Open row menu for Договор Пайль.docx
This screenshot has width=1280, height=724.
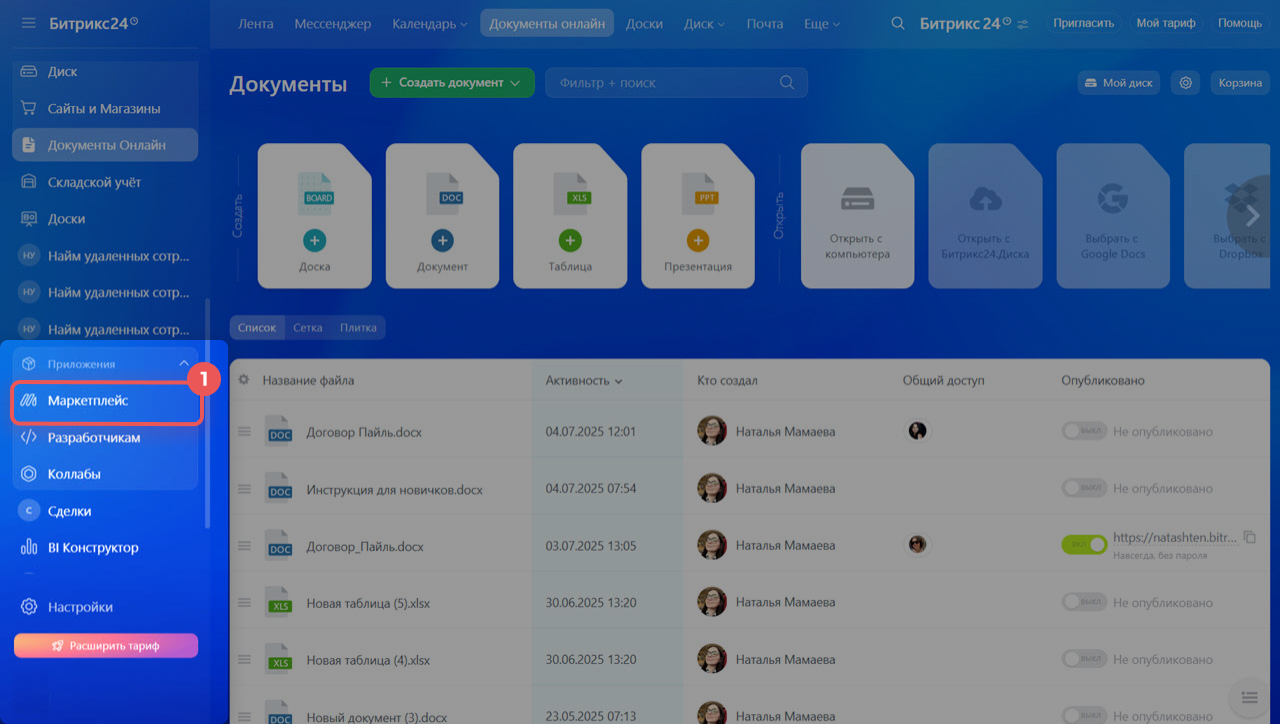[x=243, y=432]
